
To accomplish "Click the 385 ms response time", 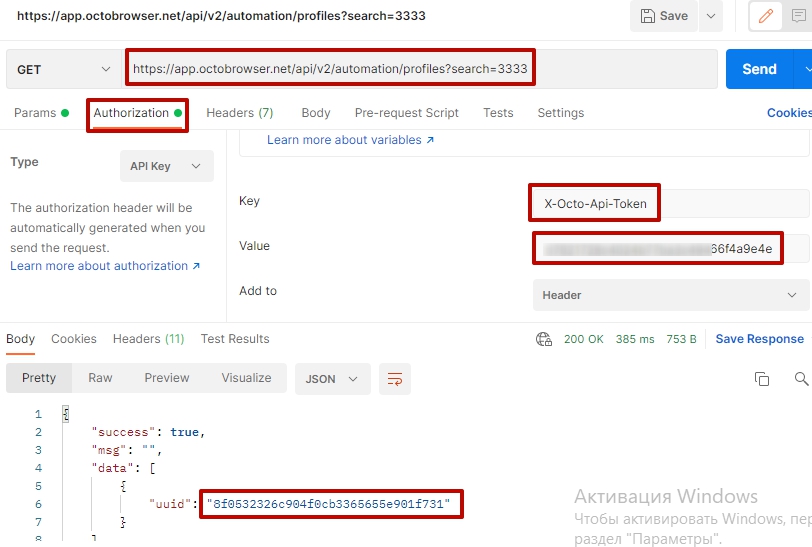I will (x=635, y=339).
